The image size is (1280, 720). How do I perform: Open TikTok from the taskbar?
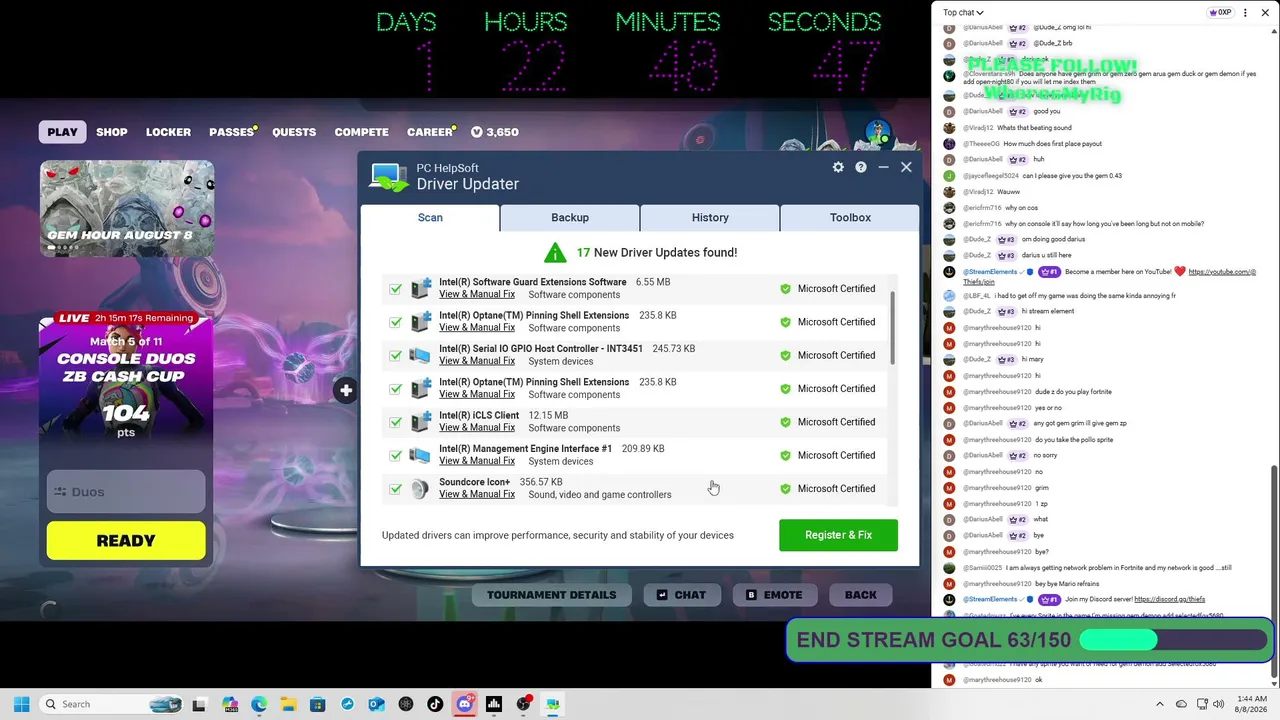pyautogui.click(x=435, y=704)
